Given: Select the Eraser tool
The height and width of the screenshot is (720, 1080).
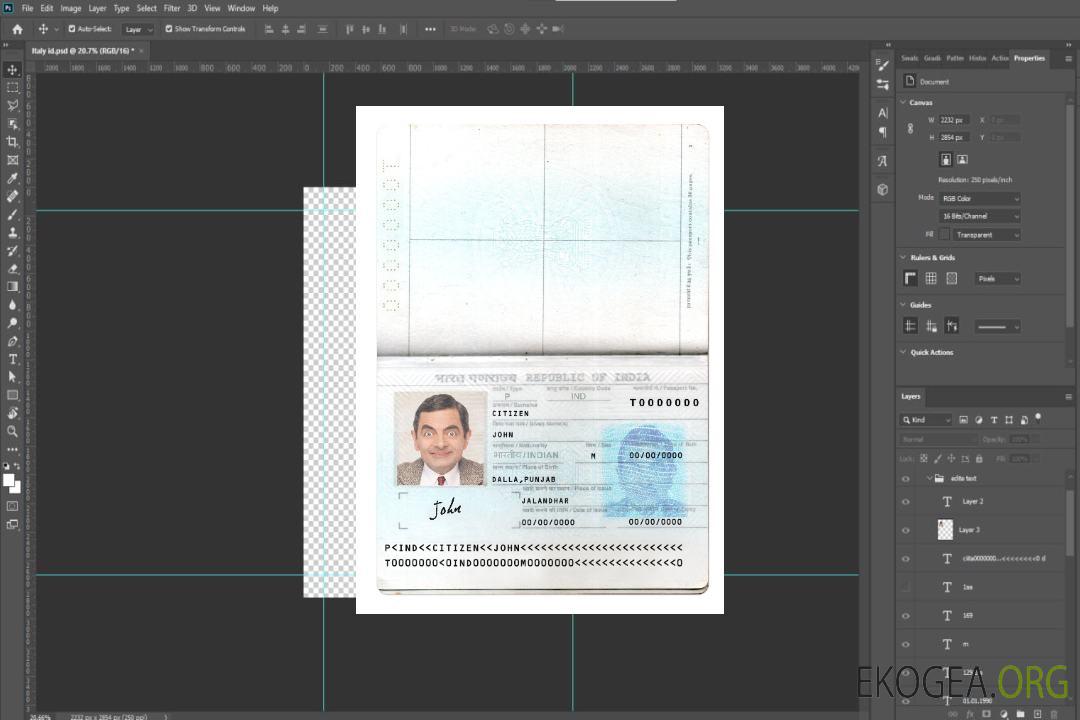Looking at the screenshot, I should (12, 269).
